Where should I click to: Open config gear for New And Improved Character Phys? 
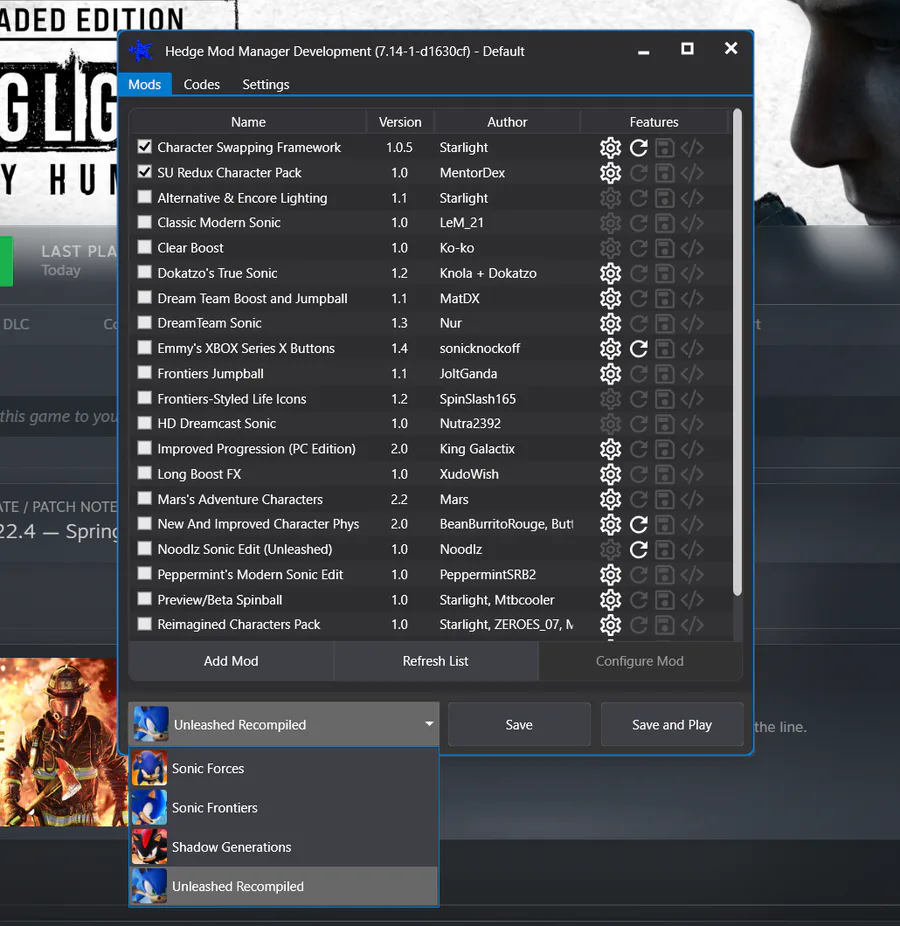click(x=610, y=524)
